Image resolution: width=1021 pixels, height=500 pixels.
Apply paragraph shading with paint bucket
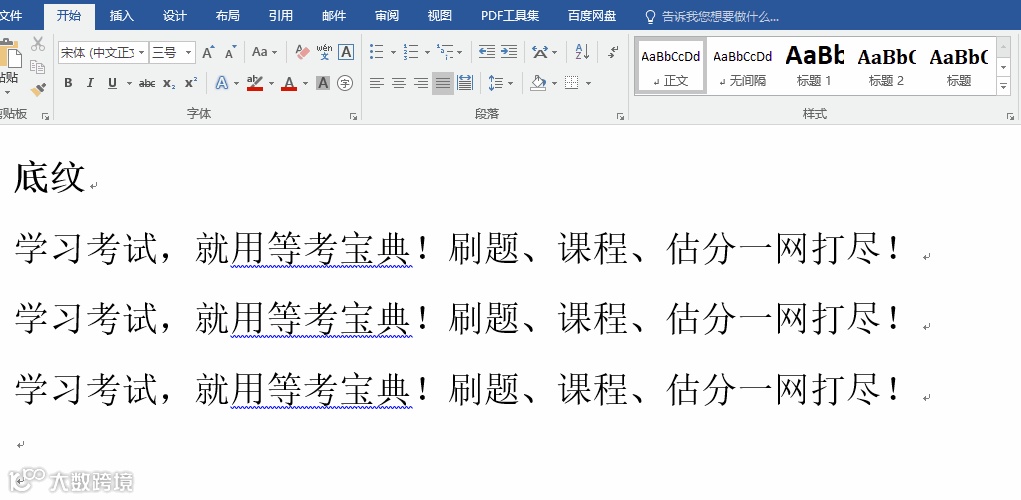538,83
